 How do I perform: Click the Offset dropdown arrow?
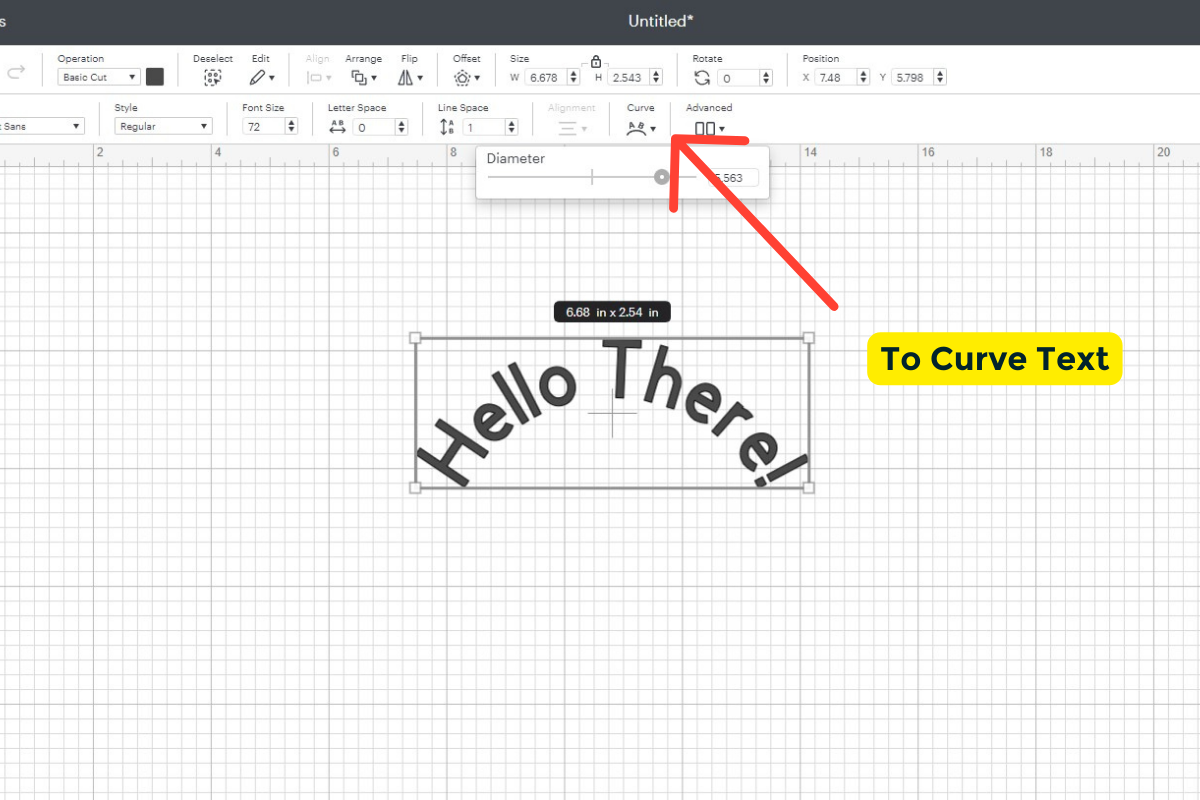(x=477, y=78)
